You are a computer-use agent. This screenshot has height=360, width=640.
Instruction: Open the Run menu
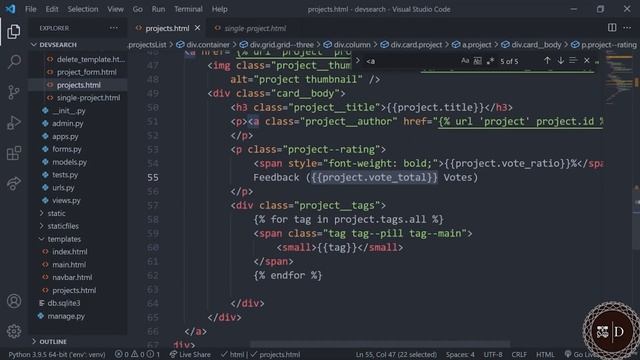[158, 9]
